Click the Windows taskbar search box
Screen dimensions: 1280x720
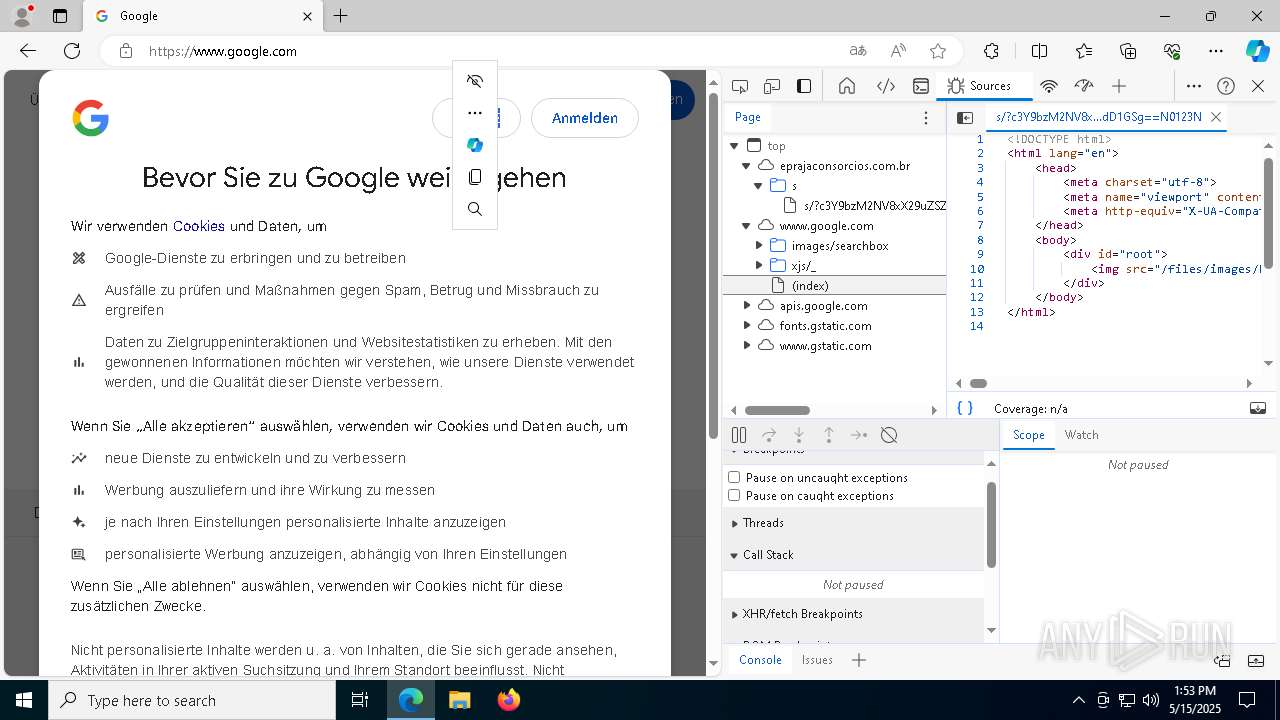coord(192,700)
